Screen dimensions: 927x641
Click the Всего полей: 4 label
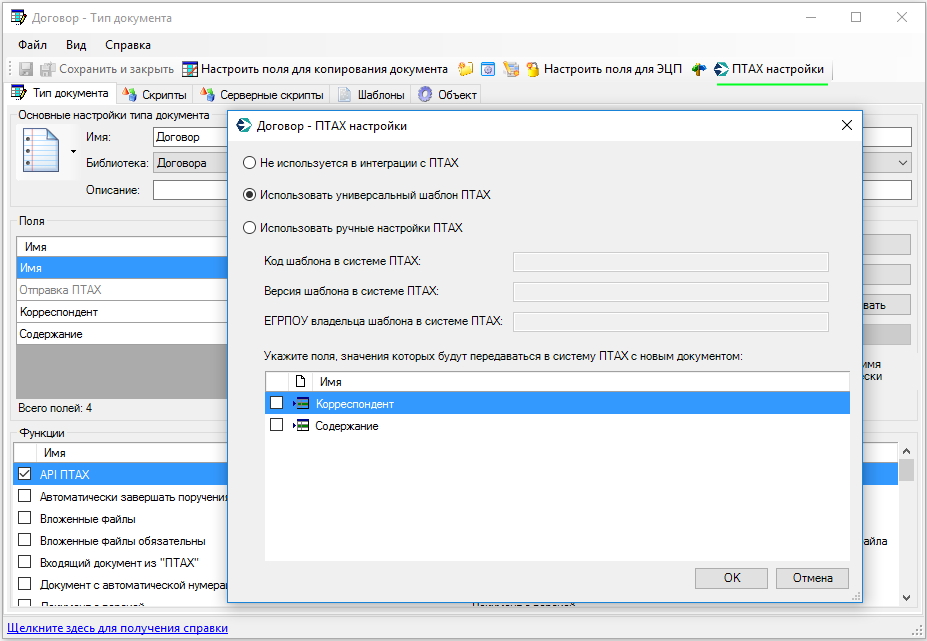pyautogui.click(x=55, y=408)
